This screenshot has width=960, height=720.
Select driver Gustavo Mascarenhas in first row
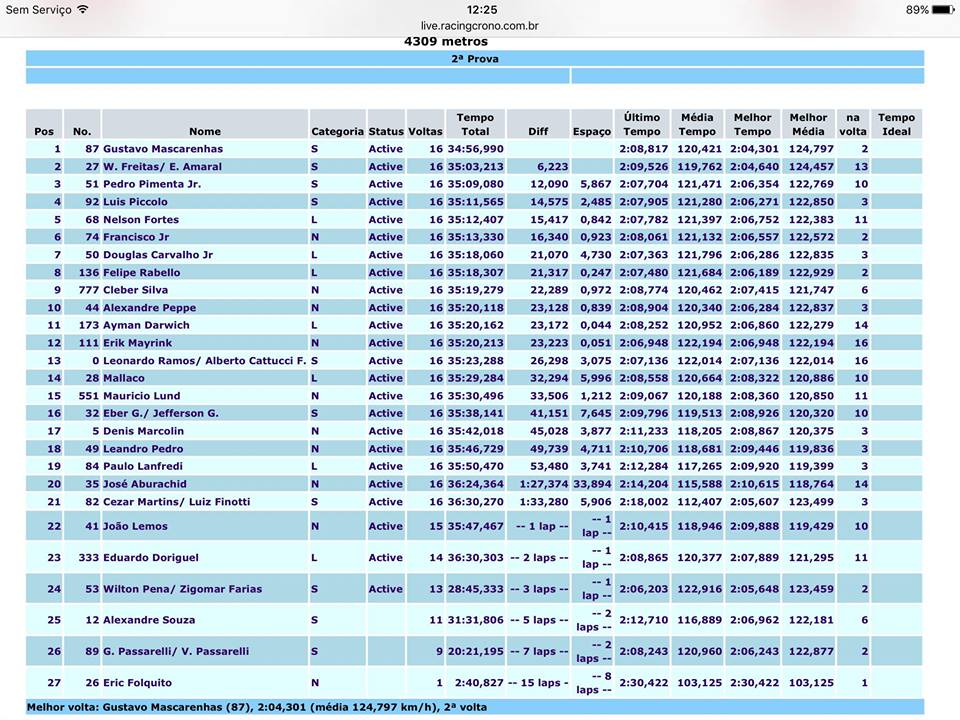click(162, 149)
